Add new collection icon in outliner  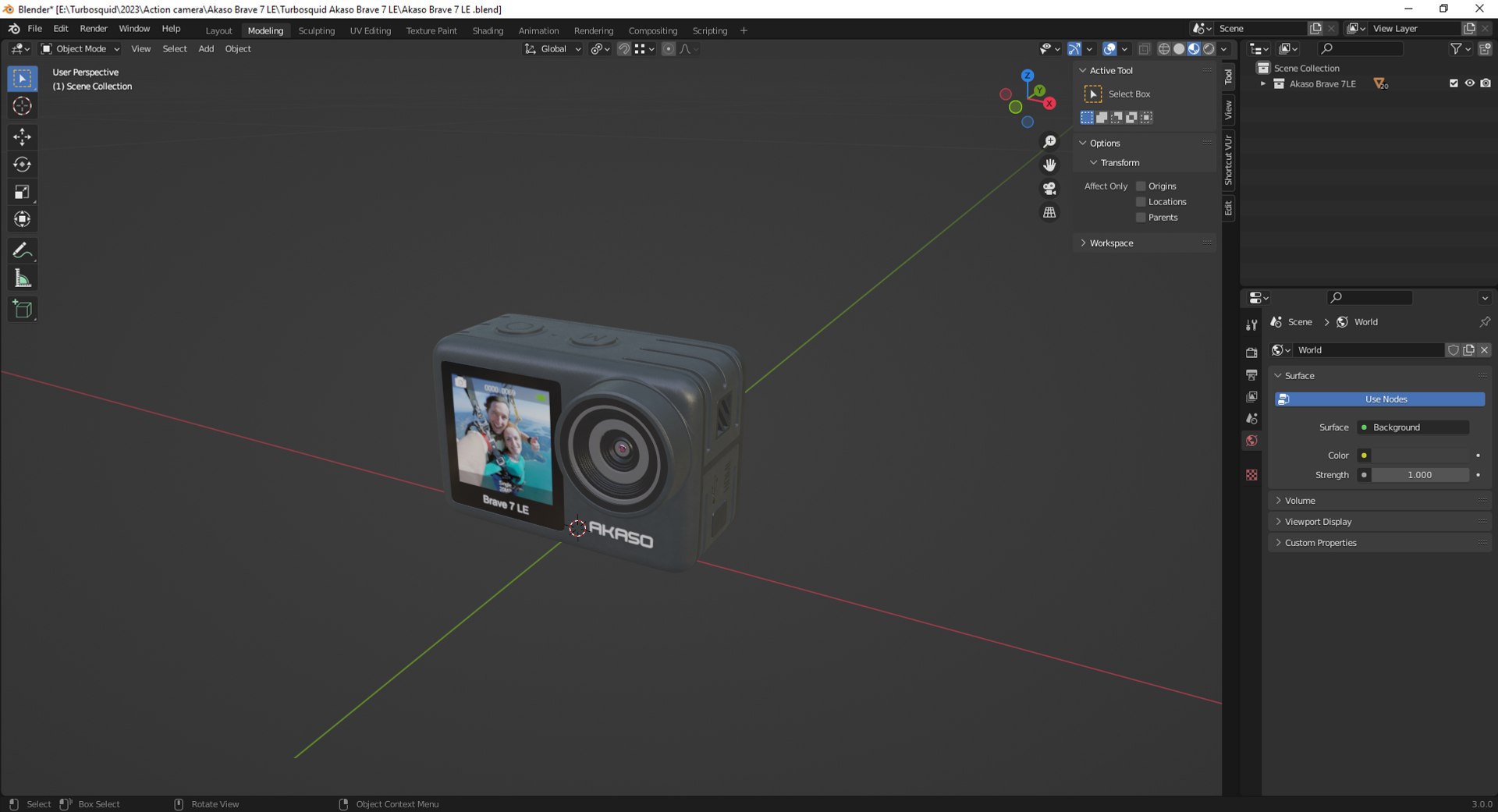pyautogui.click(x=1485, y=48)
